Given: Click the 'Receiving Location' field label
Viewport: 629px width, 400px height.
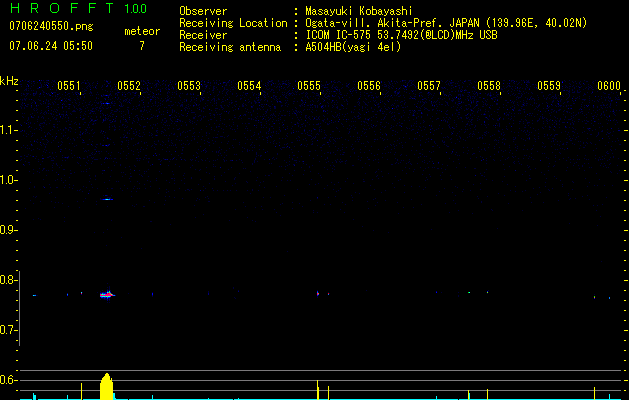Looking at the screenshot, I should (233, 23).
